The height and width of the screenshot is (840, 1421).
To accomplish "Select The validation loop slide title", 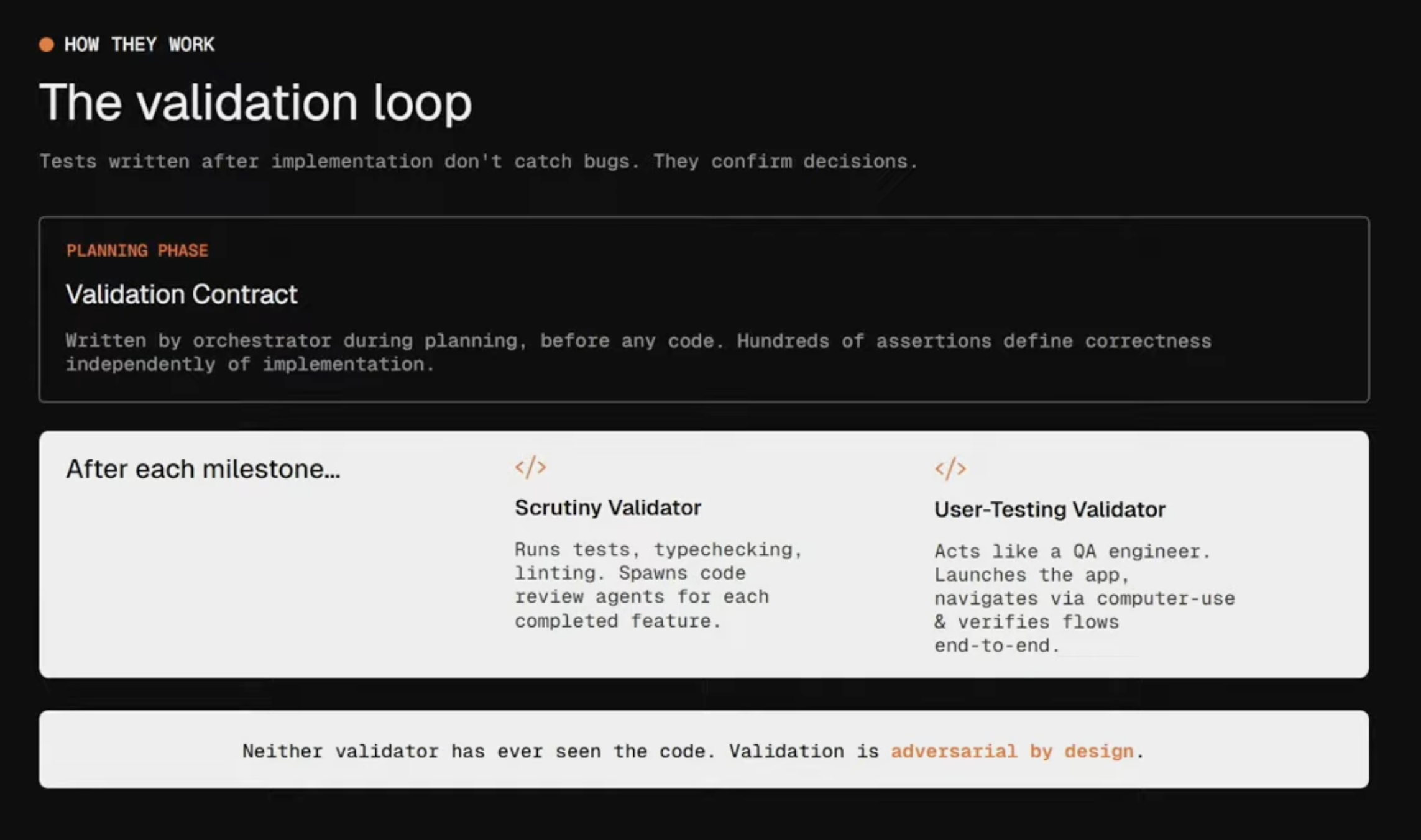I will pyautogui.click(x=255, y=103).
